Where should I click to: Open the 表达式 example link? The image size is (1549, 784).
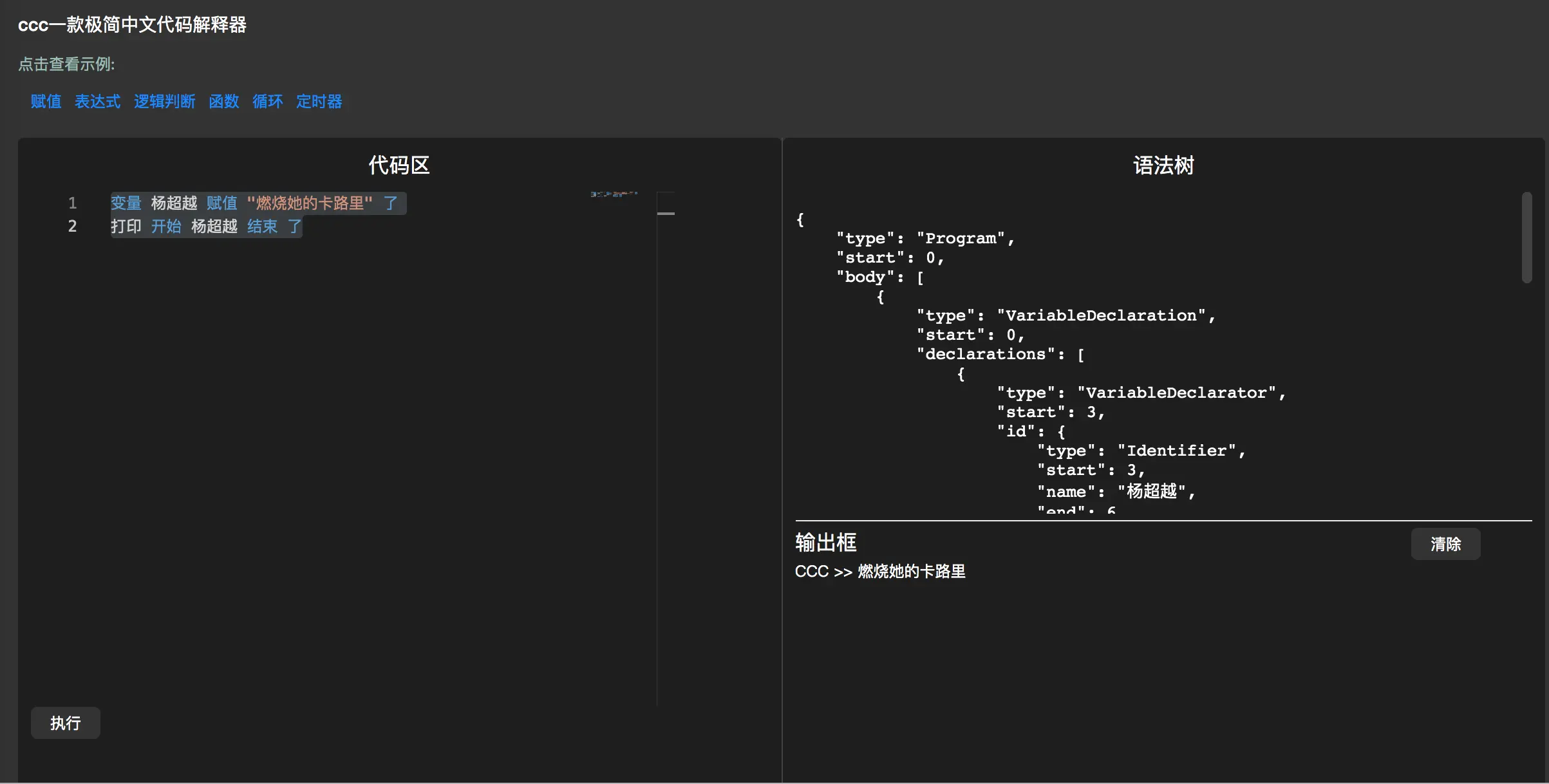tap(97, 102)
